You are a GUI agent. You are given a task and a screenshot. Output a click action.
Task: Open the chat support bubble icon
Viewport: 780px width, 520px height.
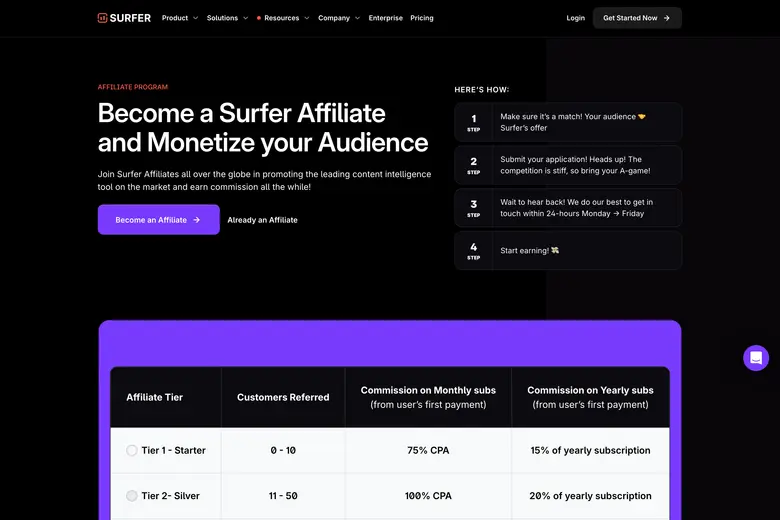click(x=756, y=358)
